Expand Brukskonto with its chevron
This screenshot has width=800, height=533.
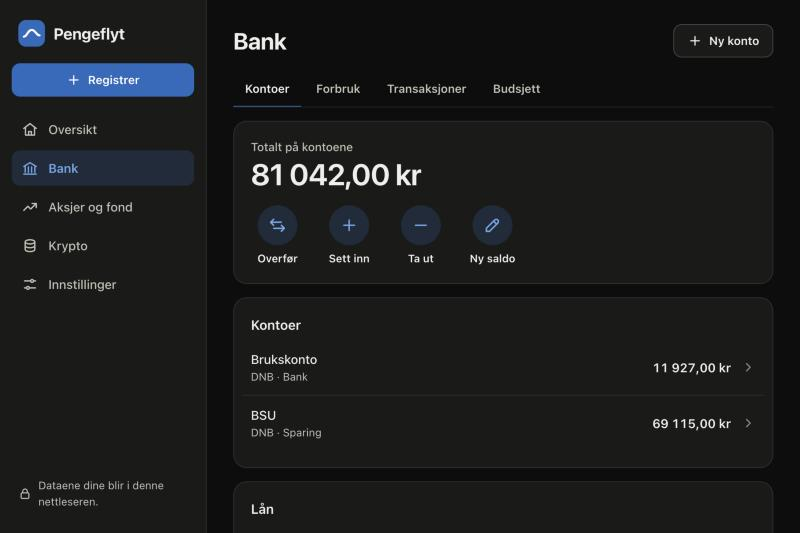pyautogui.click(x=748, y=368)
